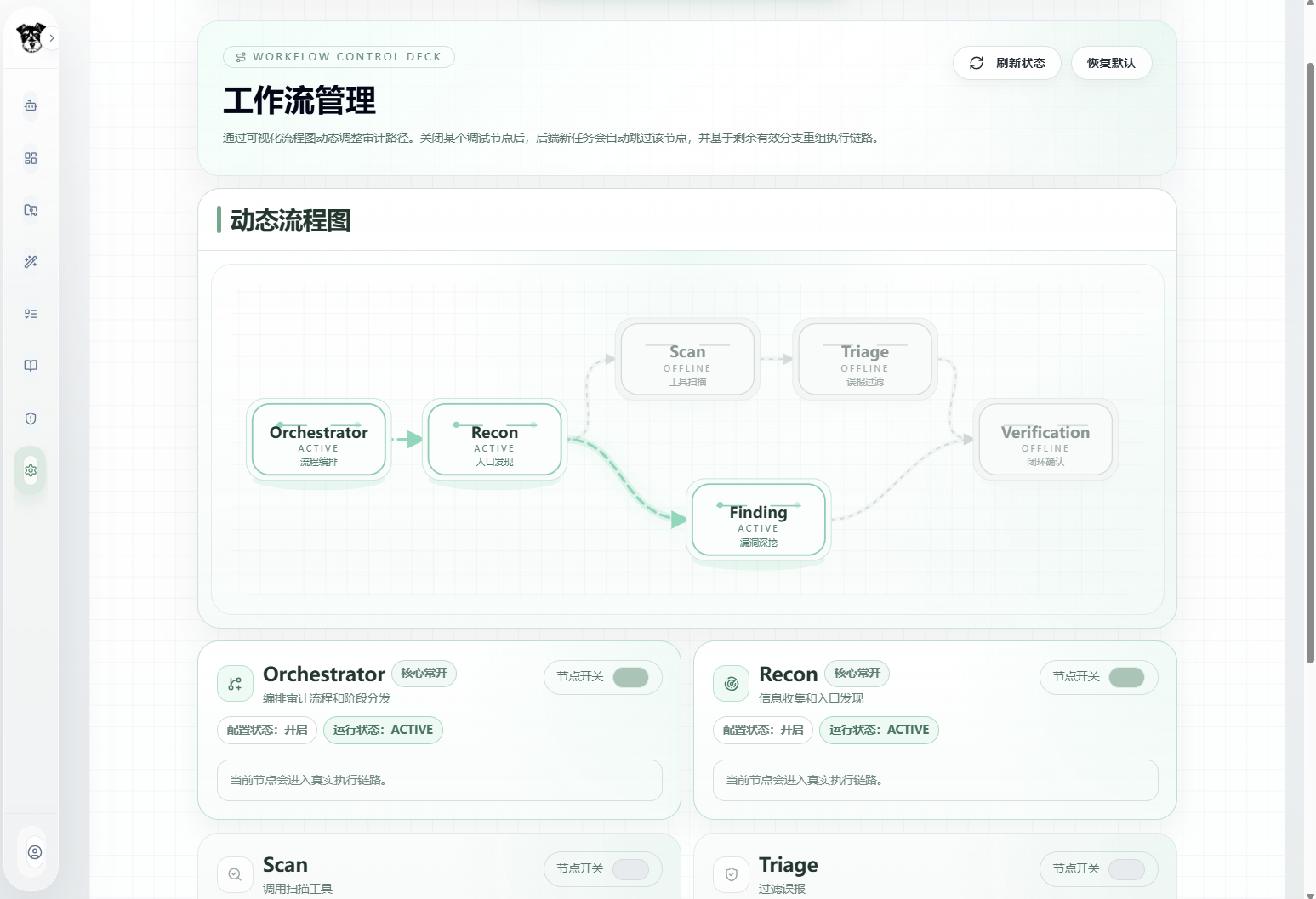1316x899 pixels.
Task: Click Orchestrator 配置状态: 开启 chip
Action: [267, 730]
